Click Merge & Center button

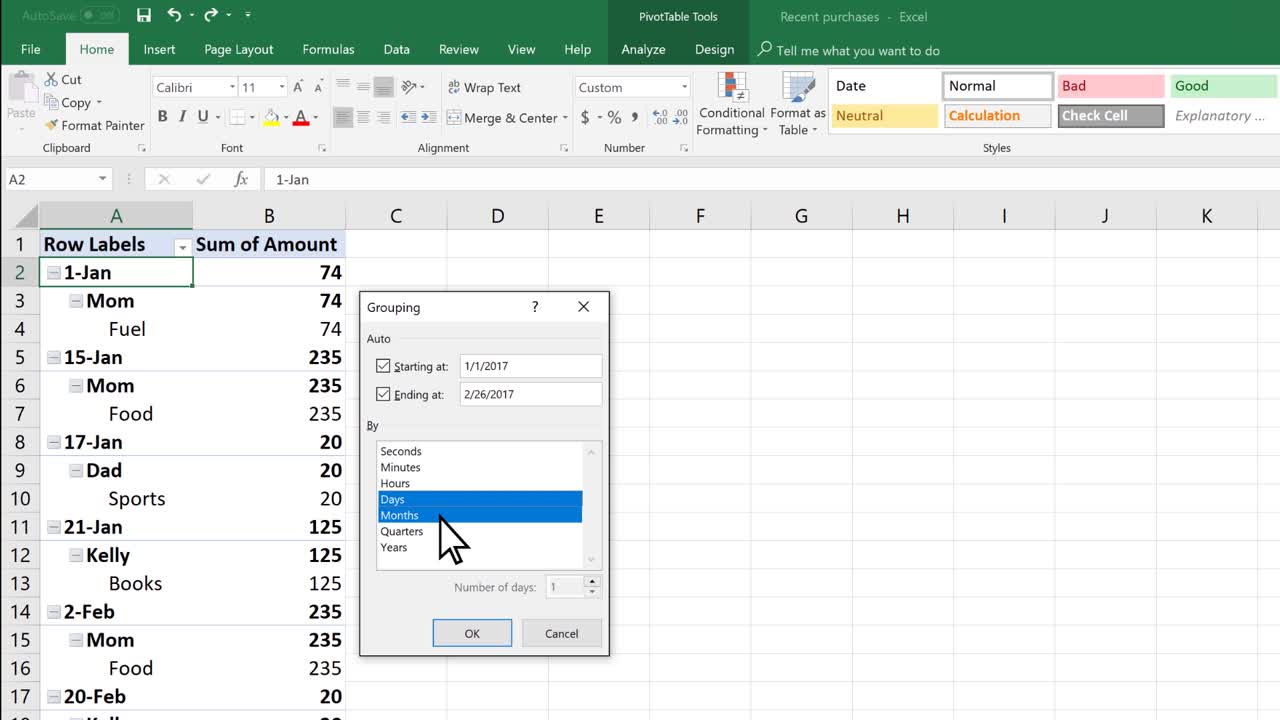(503, 117)
